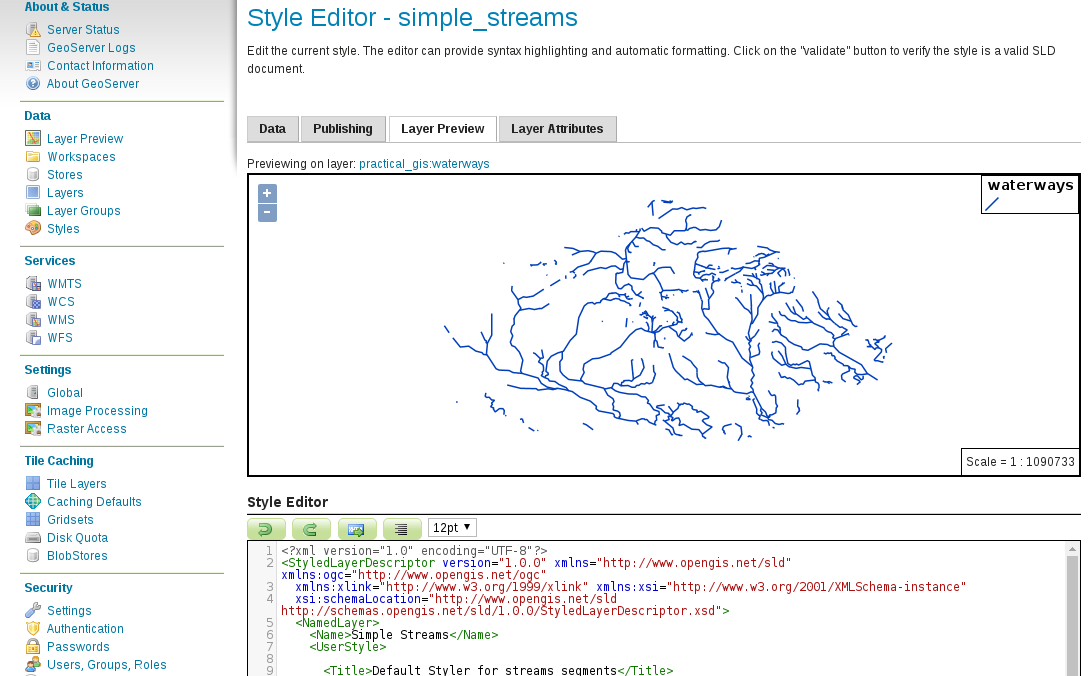Open Tile Layers under Tile Caching
The image size is (1091, 676).
click(76, 484)
